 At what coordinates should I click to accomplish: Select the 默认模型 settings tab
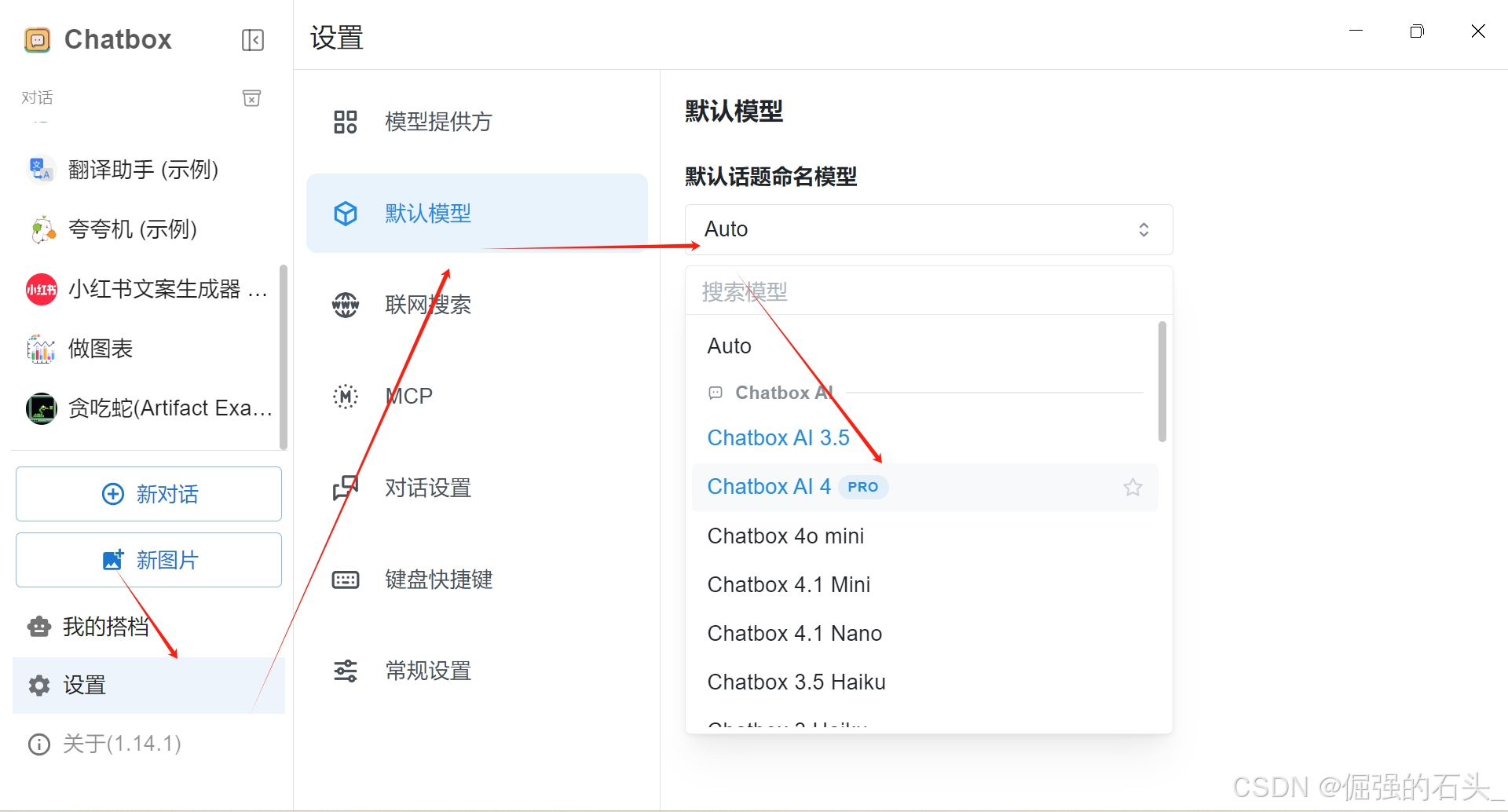(477, 214)
